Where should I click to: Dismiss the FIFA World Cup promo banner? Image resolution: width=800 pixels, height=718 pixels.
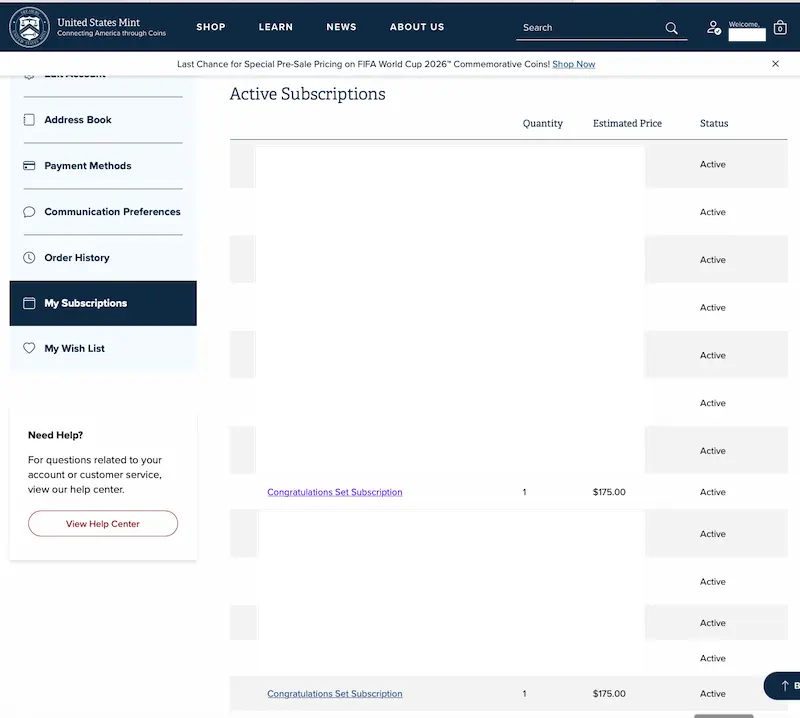click(x=775, y=64)
